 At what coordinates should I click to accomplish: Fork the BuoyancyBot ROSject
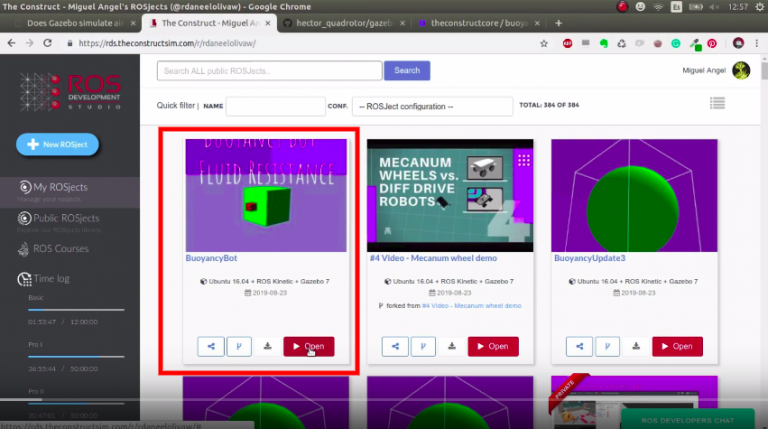click(239, 346)
